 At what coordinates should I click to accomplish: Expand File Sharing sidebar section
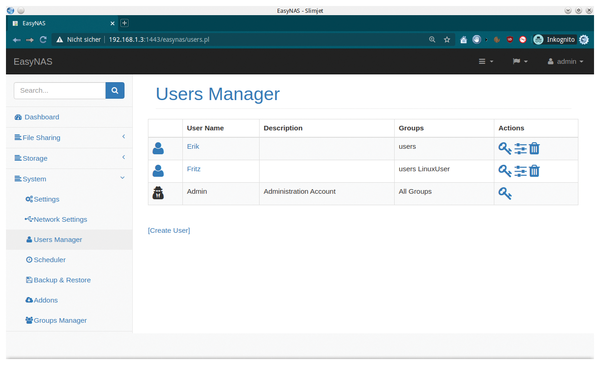[x=69, y=137]
